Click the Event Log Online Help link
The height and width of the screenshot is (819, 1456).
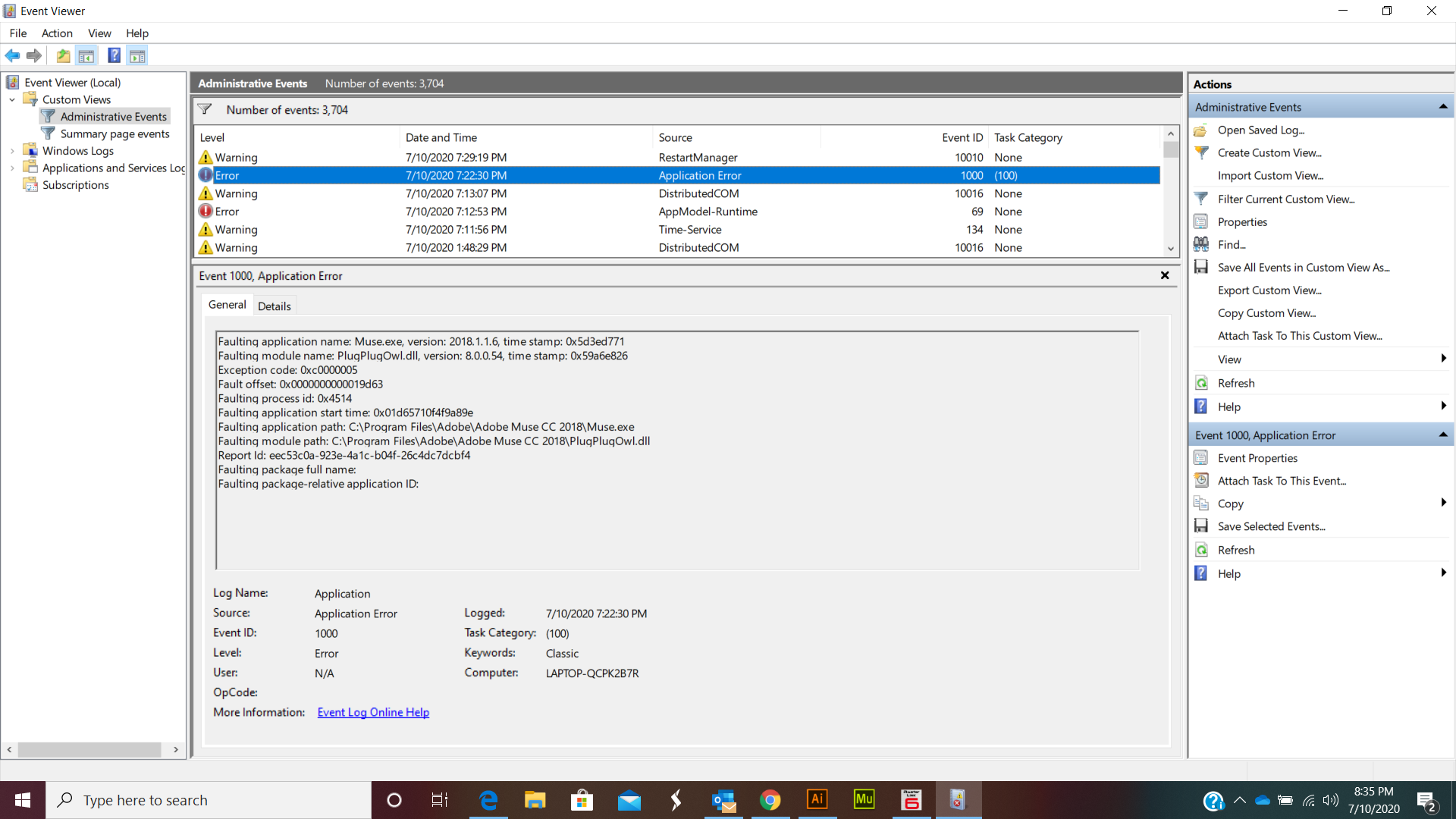pos(373,712)
